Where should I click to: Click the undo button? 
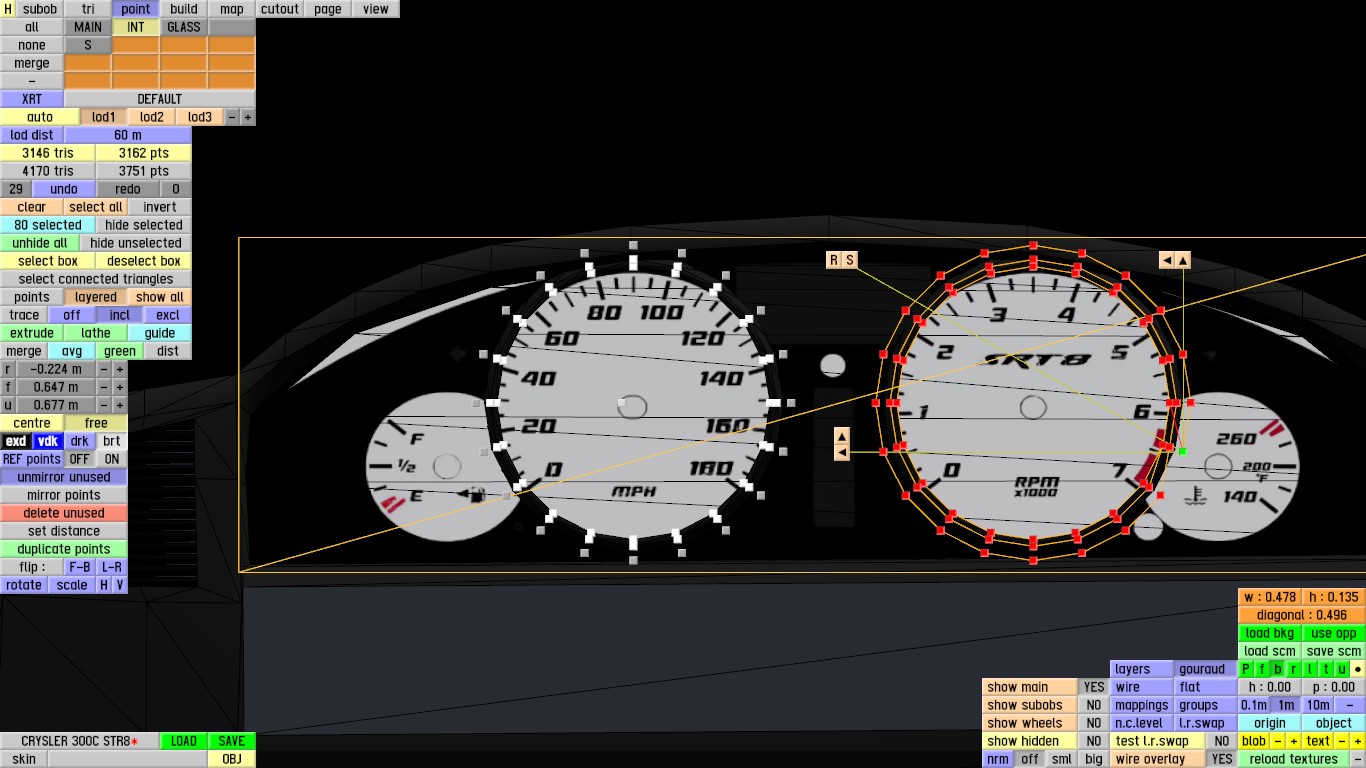(64, 189)
